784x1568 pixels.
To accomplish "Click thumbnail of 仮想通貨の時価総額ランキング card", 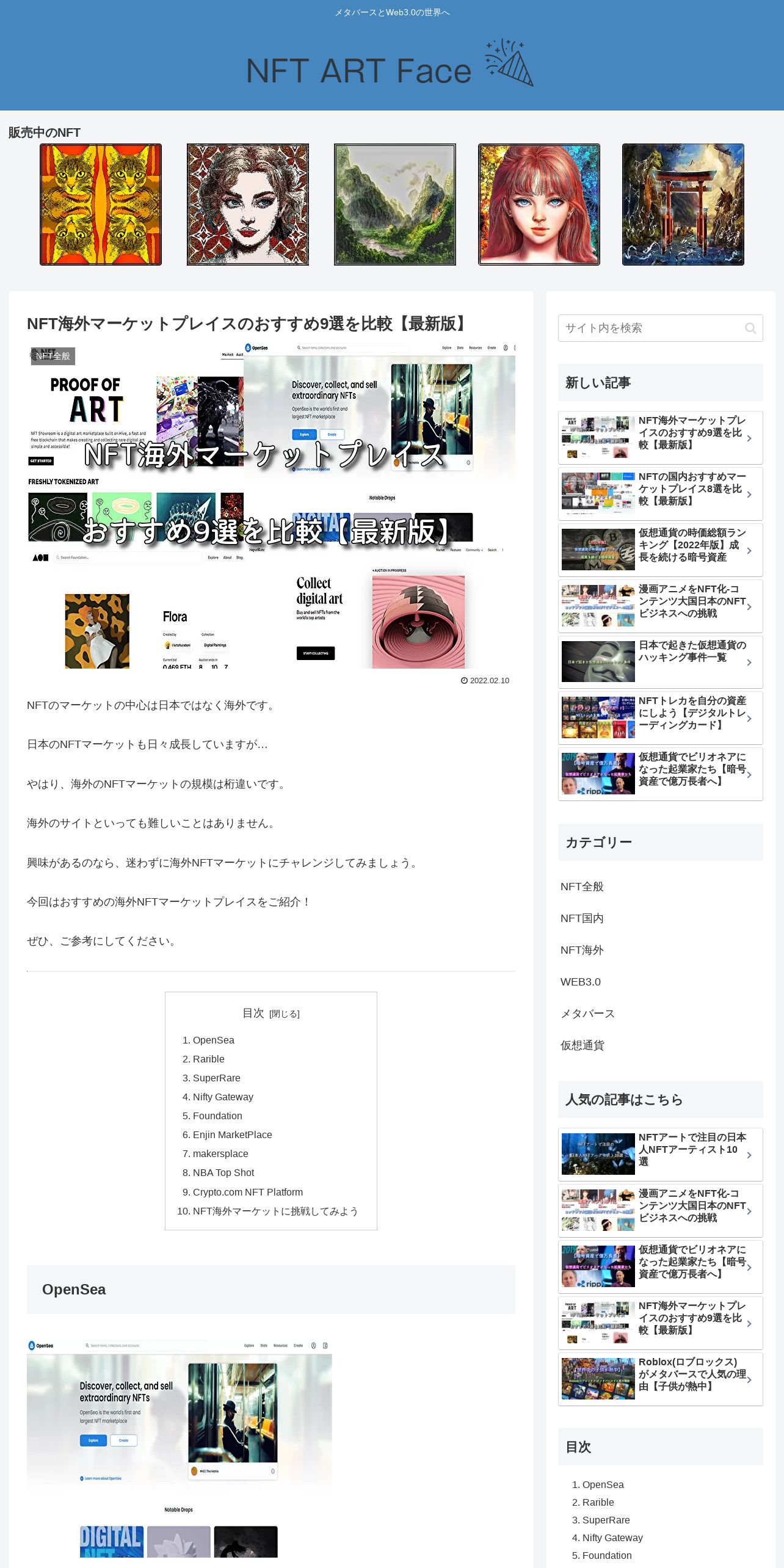I will (x=598, y=550).
